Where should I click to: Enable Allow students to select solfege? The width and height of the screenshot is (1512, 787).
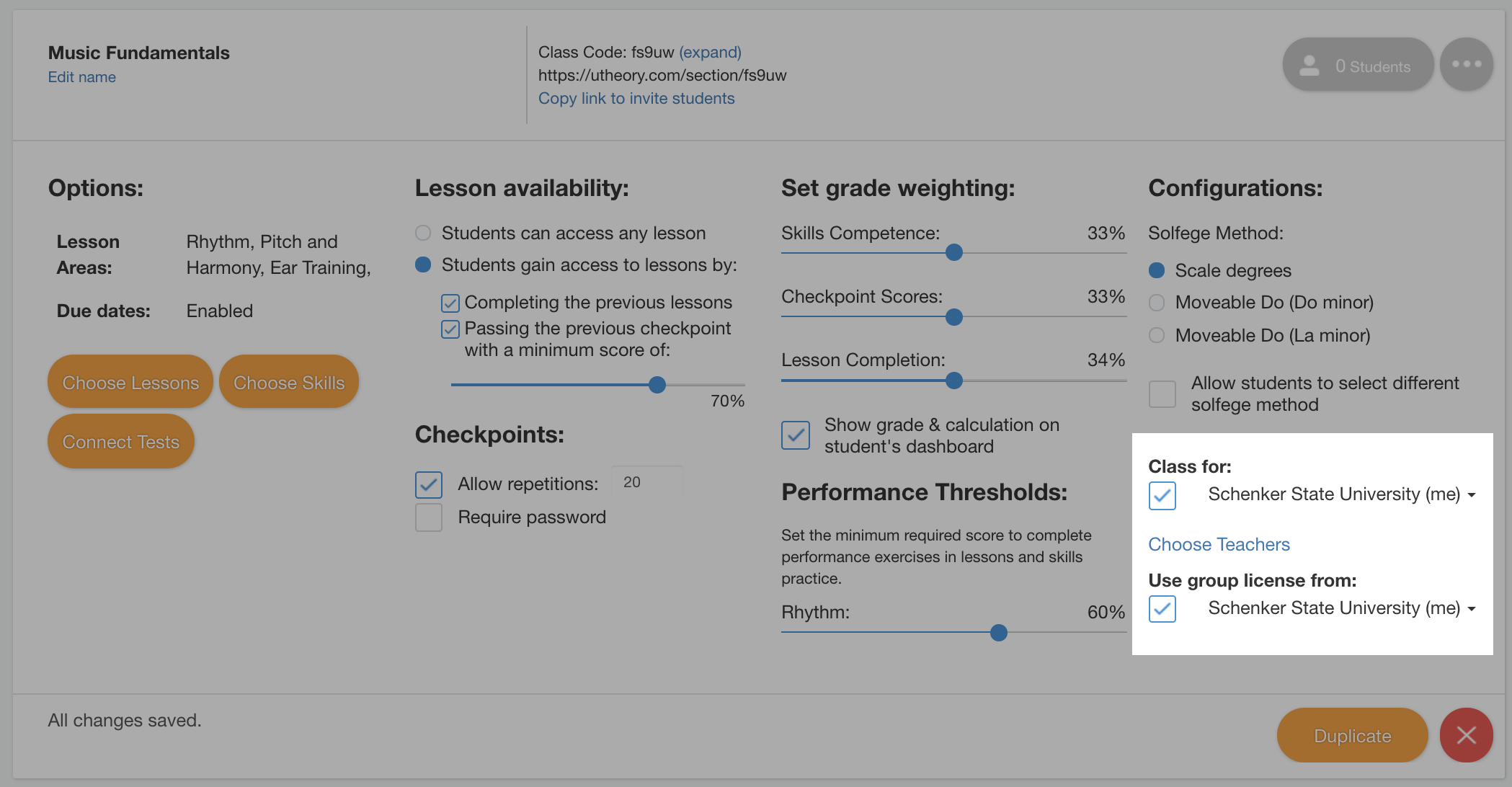pos(1164,391)
